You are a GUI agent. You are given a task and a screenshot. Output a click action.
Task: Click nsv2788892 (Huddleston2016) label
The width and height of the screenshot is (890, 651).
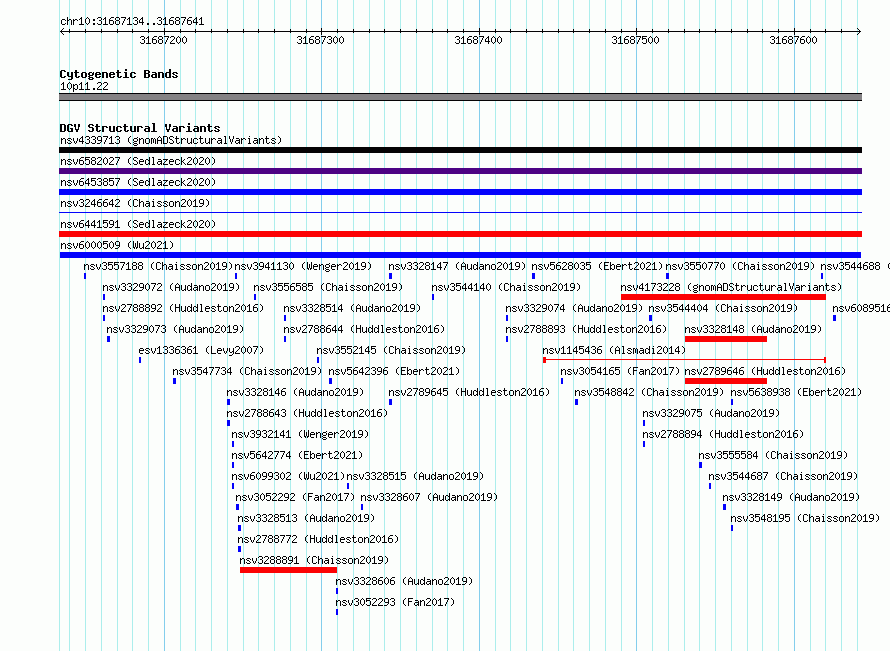point(183,308)
